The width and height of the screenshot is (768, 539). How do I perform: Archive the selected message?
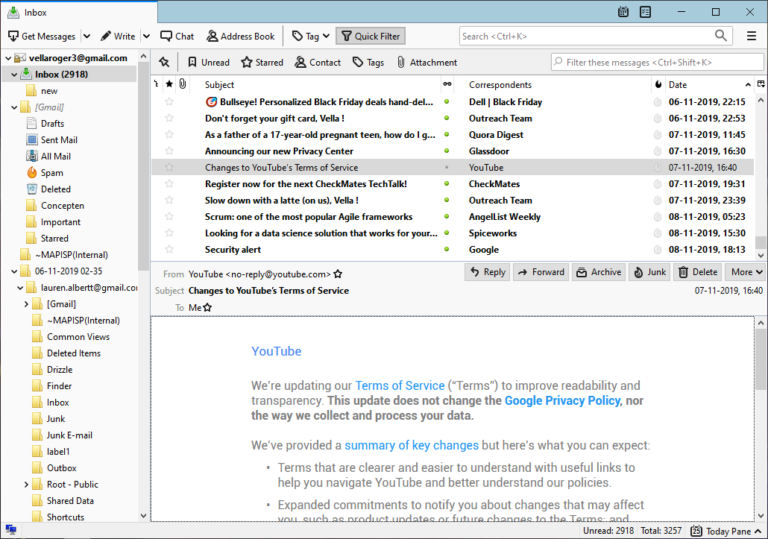point(599,272)
